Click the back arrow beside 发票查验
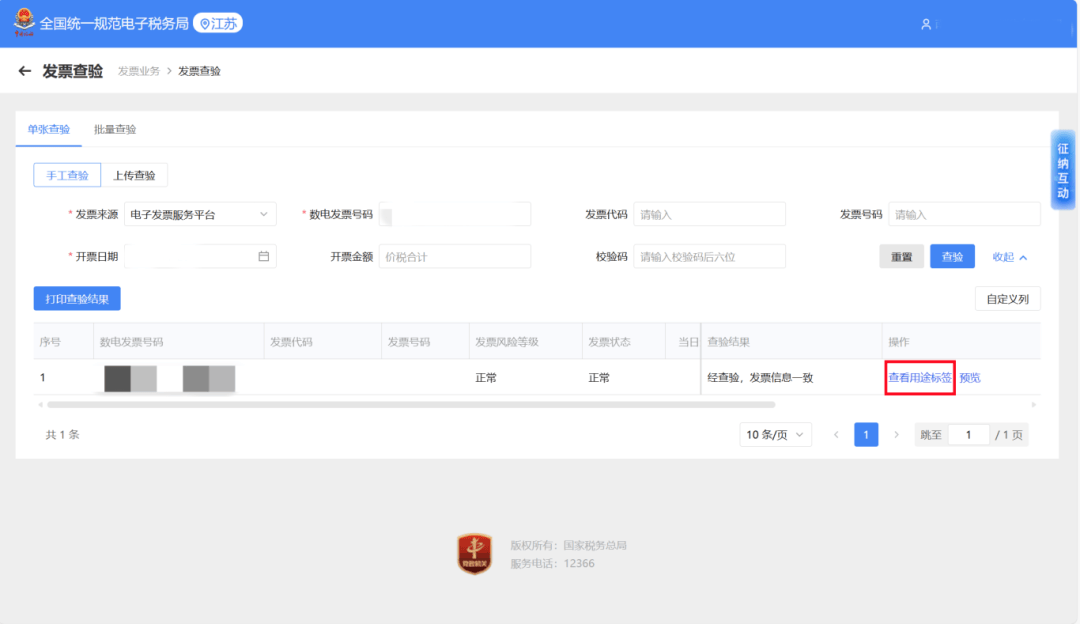1080x624 pixels. pos(25,71)
